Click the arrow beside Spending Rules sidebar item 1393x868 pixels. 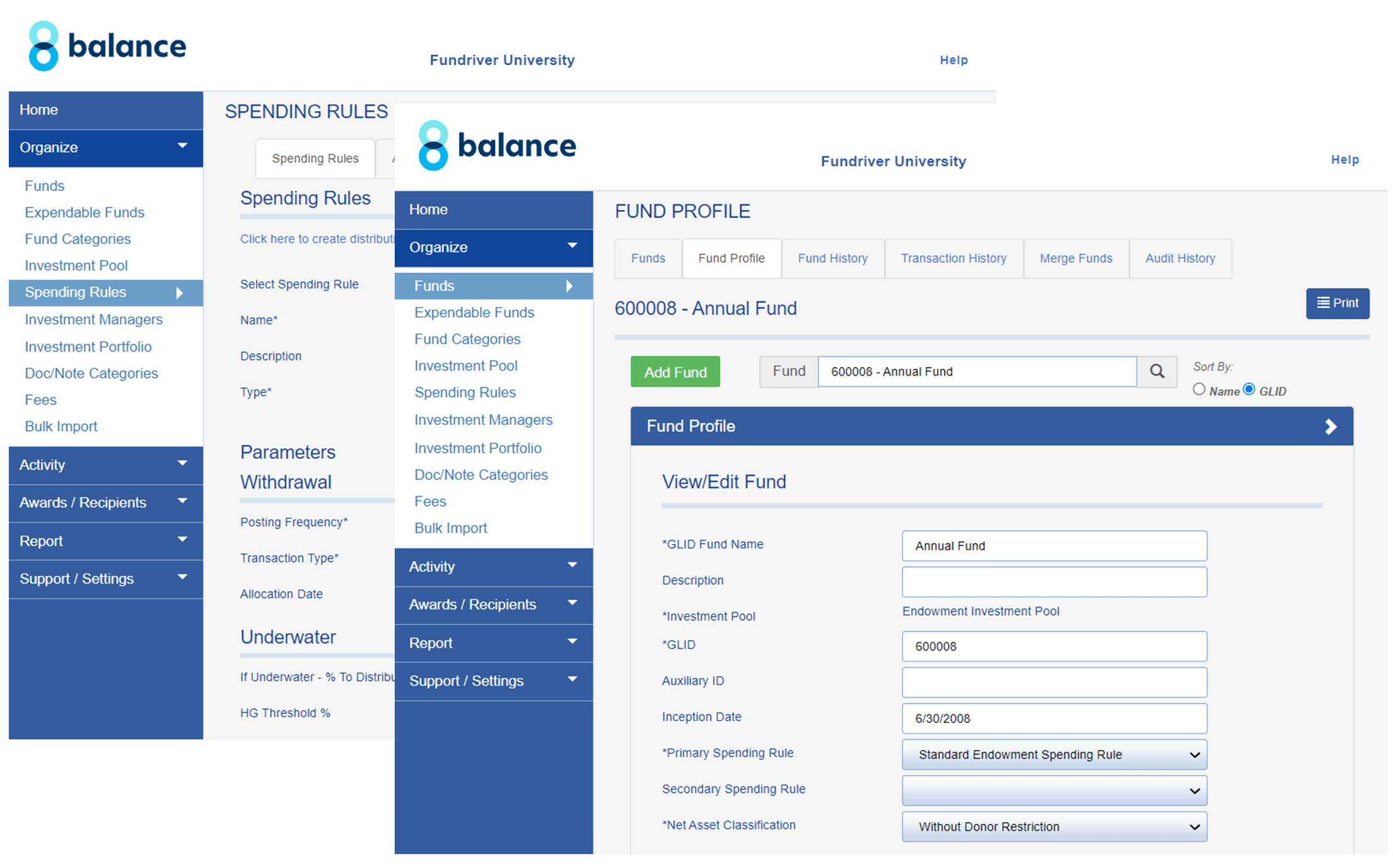180,293
